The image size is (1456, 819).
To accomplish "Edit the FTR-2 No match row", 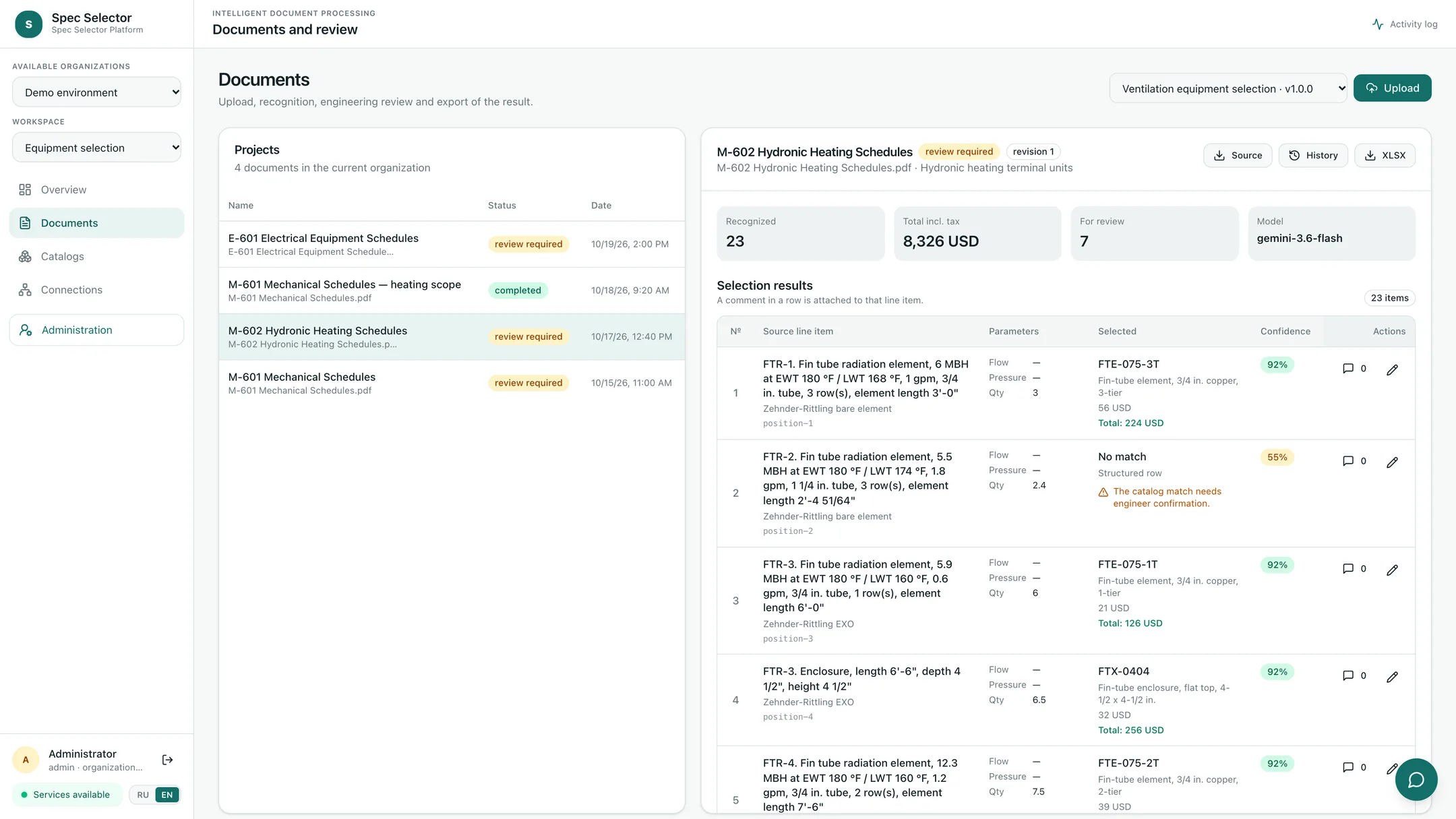I will tap(1392, 462).
